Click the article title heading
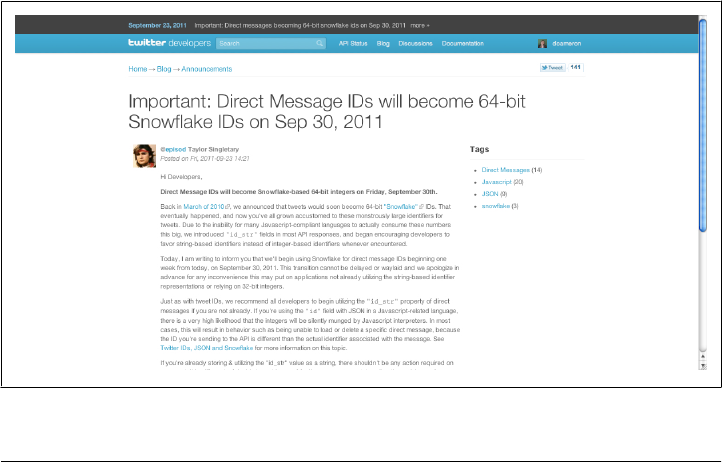Image resolution: width=722 pixels, height=462 pixels. pyautogui.click(x=327, y=111)
